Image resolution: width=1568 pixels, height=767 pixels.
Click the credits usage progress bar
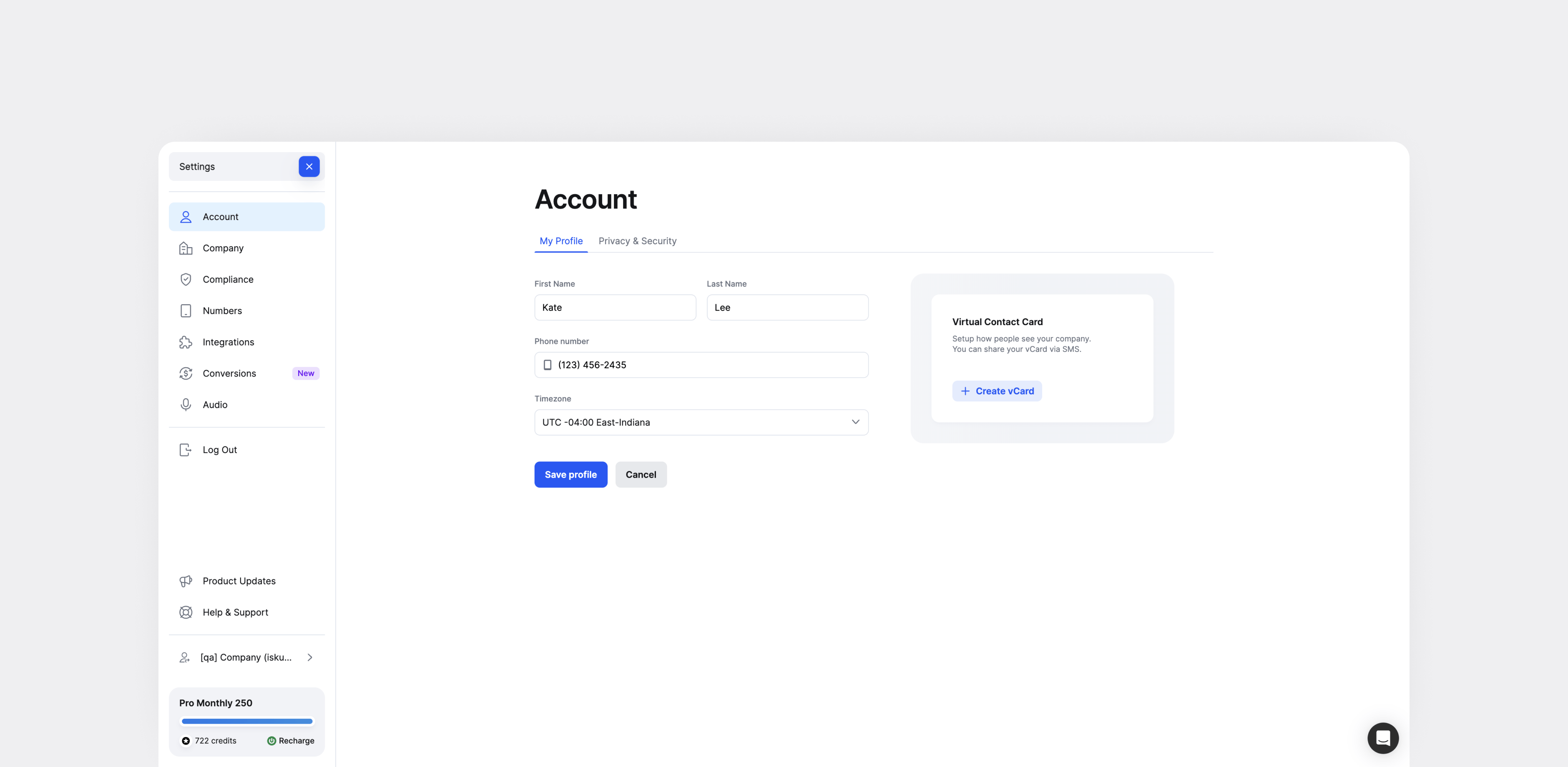coord(246,722)
